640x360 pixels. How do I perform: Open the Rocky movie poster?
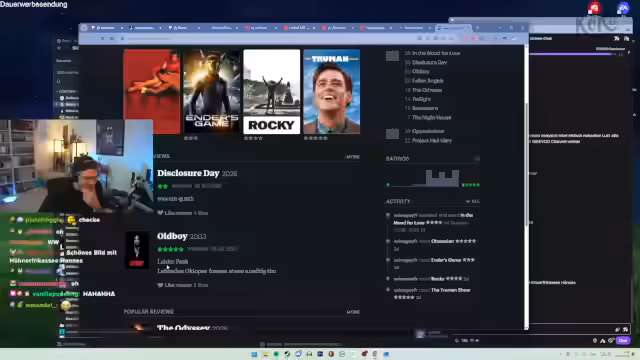pyautogui.click(x=271, y=91)
